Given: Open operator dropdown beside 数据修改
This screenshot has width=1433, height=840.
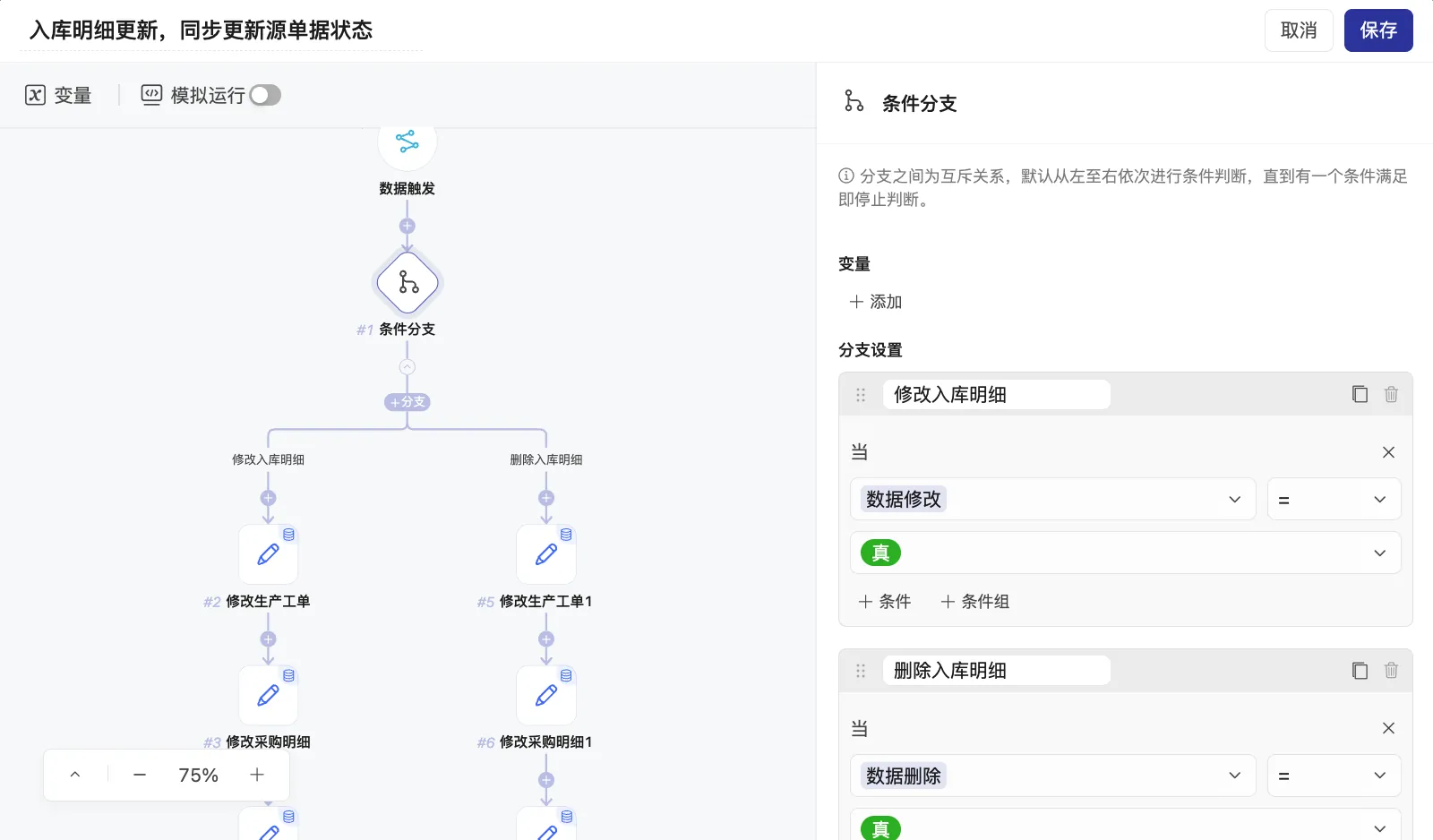Looking at the screenshot, I should pos(1334,500).
